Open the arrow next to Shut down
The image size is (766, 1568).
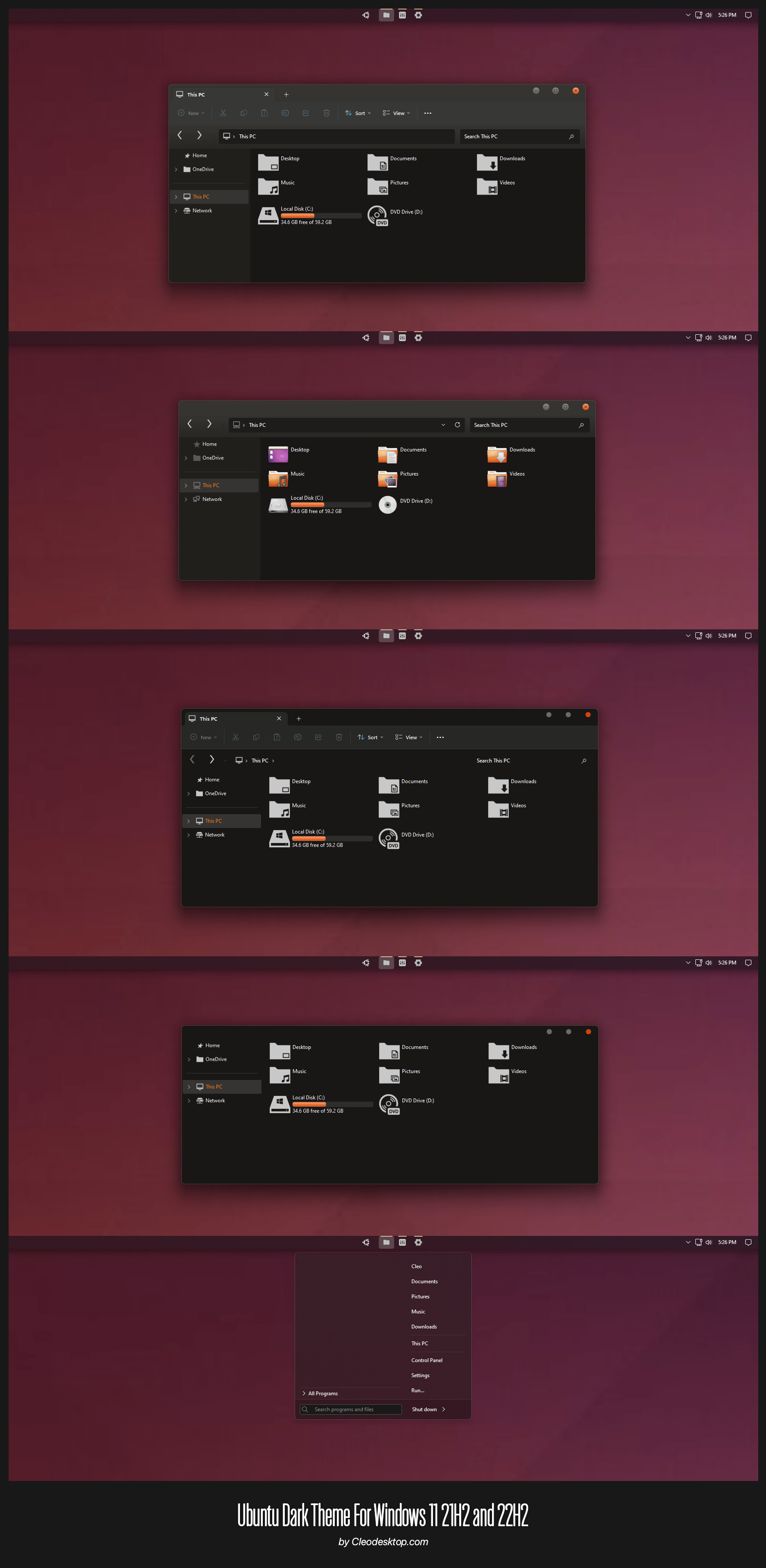coord(444,1409)
